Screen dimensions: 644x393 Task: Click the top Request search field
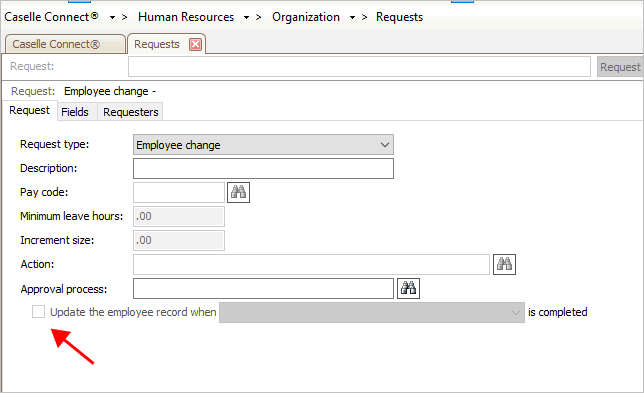click(359, 67)
